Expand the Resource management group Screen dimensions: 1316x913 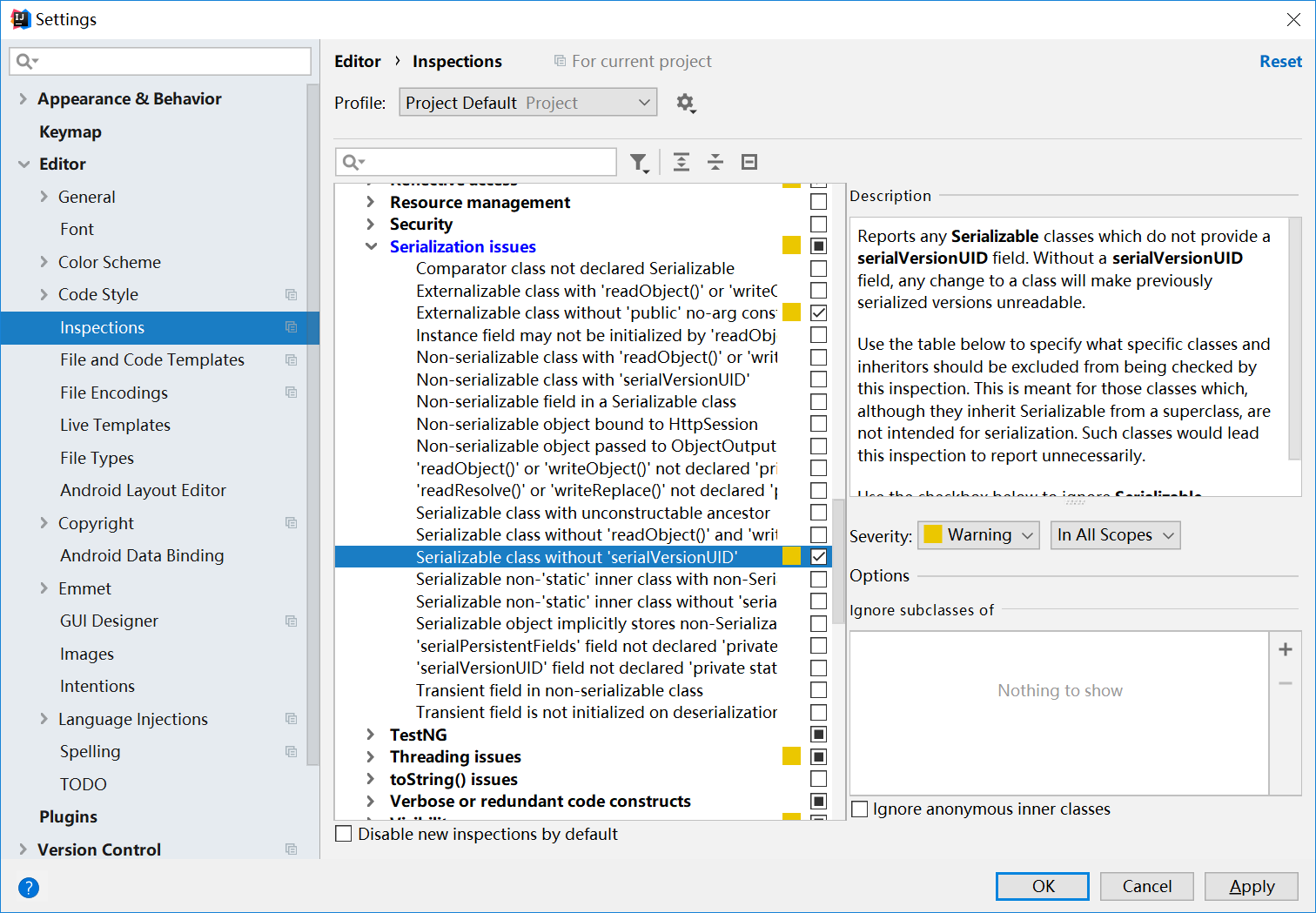point(371,202)
